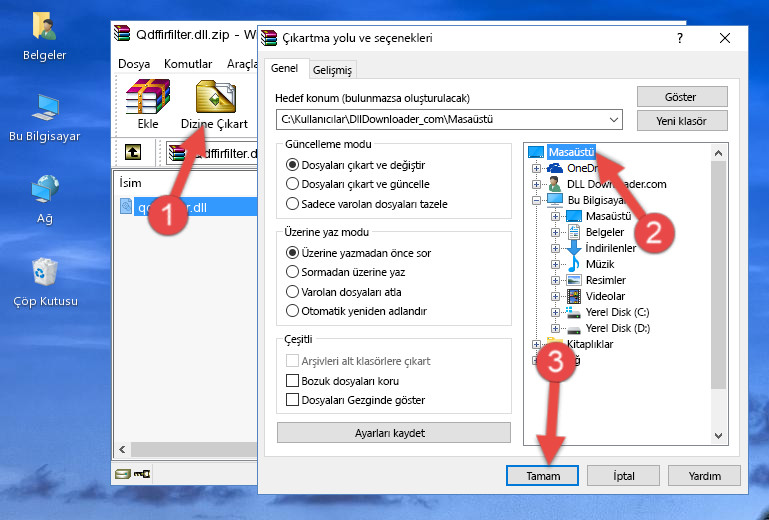Open the Belgeler desktop icon
The image size is (769, 520).
(x=44, y=37)
